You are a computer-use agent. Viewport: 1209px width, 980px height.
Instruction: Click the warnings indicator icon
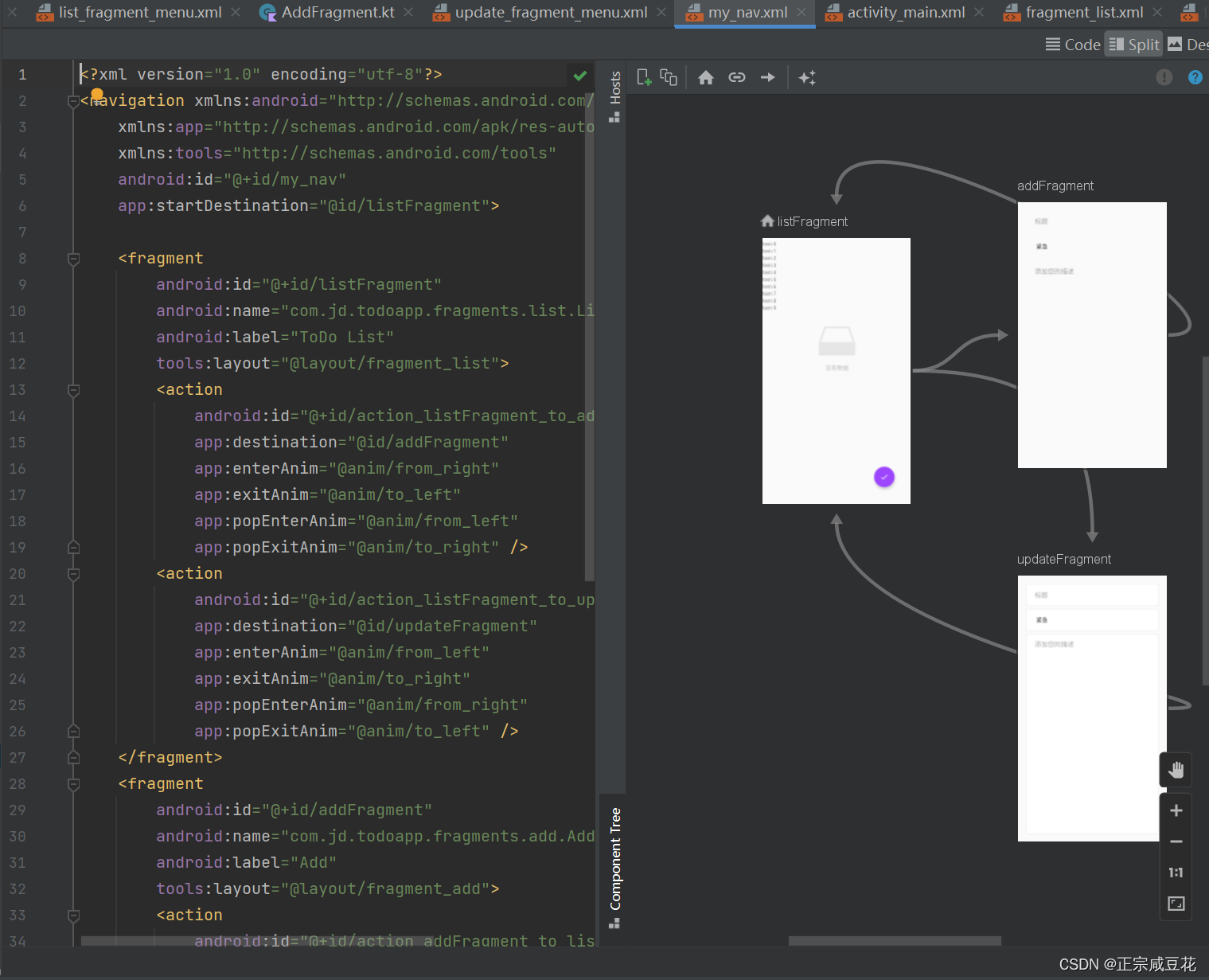click(1164, 77)
